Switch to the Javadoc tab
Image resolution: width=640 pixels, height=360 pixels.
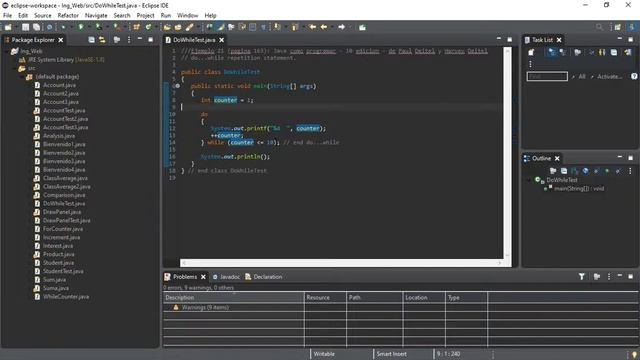pos(226,277)
